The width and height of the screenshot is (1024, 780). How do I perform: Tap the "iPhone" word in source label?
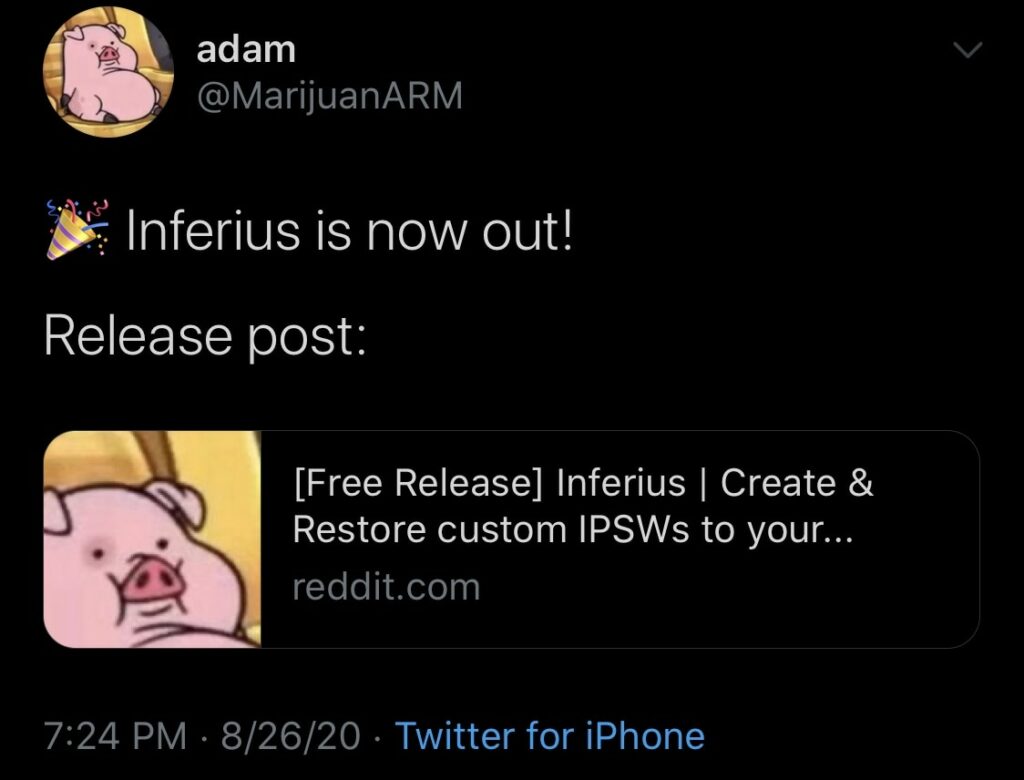645,736
